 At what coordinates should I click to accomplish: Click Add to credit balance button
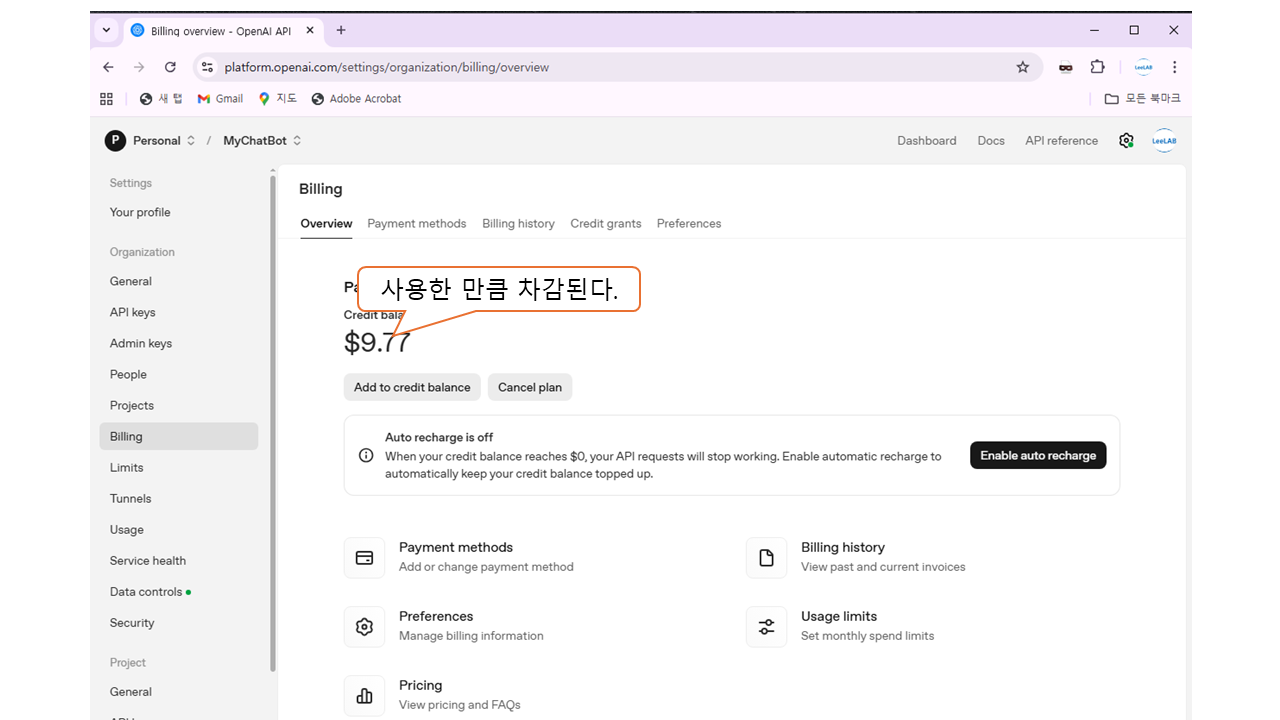412,387
